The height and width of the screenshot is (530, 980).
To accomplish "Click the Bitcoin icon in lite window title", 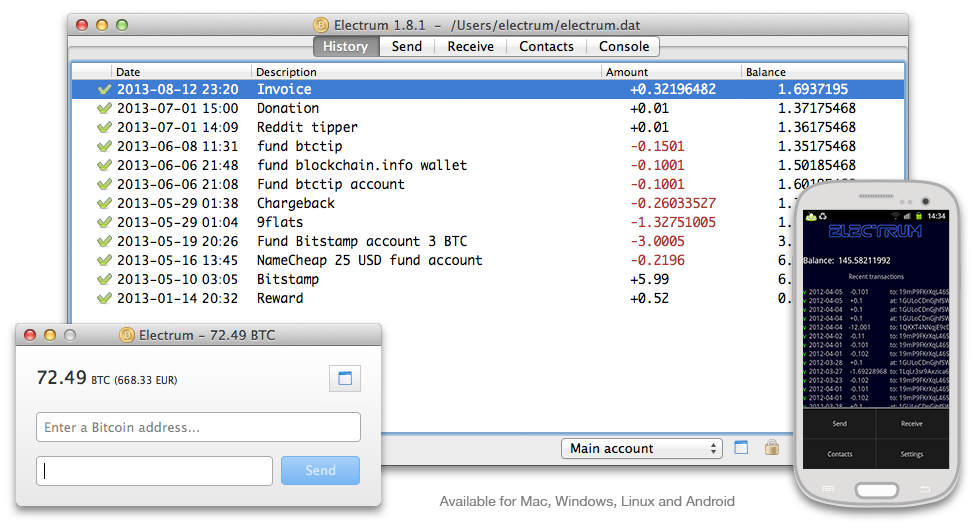I will click(127, 335).
